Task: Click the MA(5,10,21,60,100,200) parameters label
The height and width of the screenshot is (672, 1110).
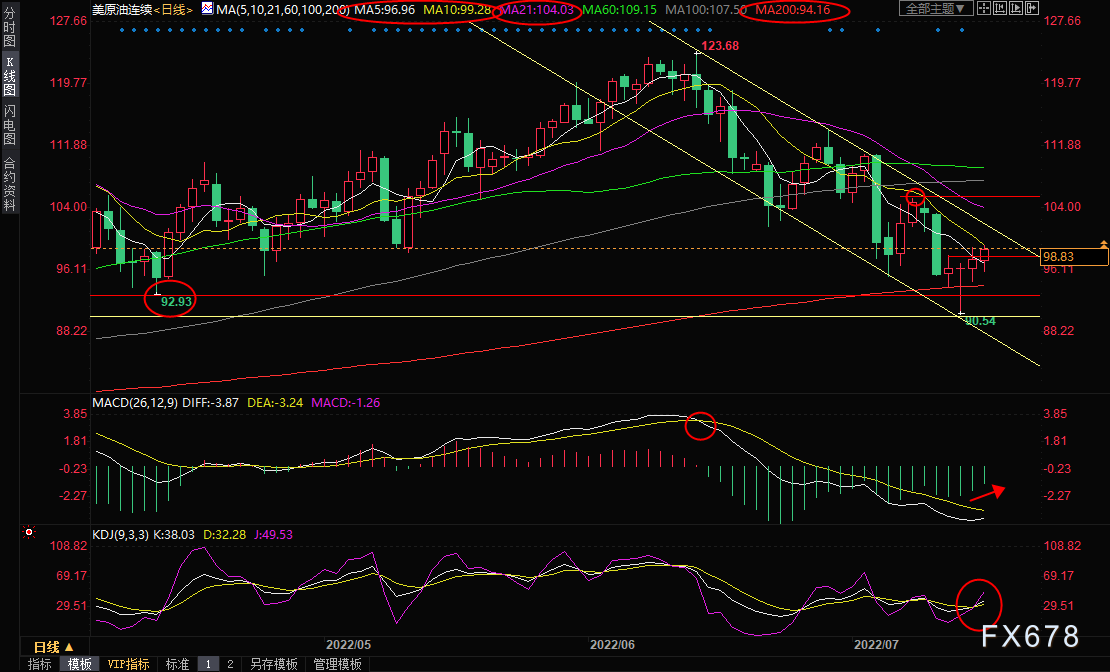Action: pos(282,9)
